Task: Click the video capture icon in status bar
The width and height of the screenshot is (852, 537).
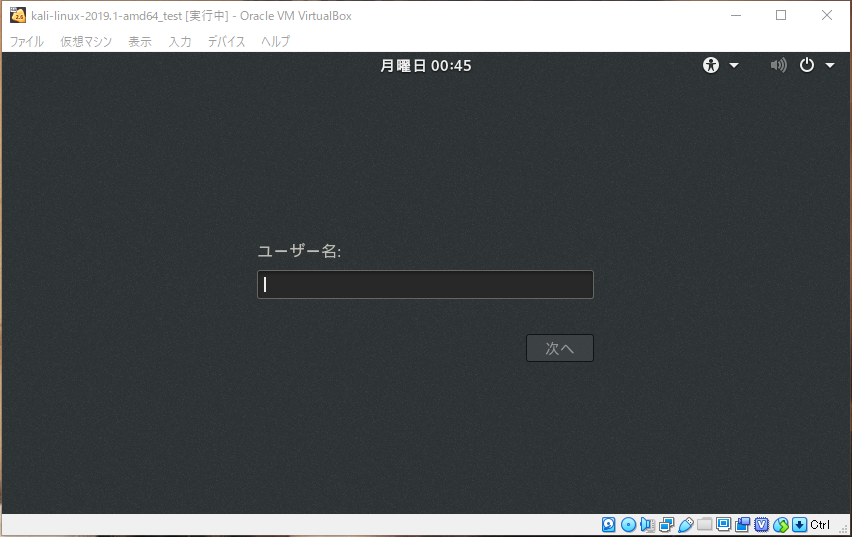Action: (x=742, y=524)
